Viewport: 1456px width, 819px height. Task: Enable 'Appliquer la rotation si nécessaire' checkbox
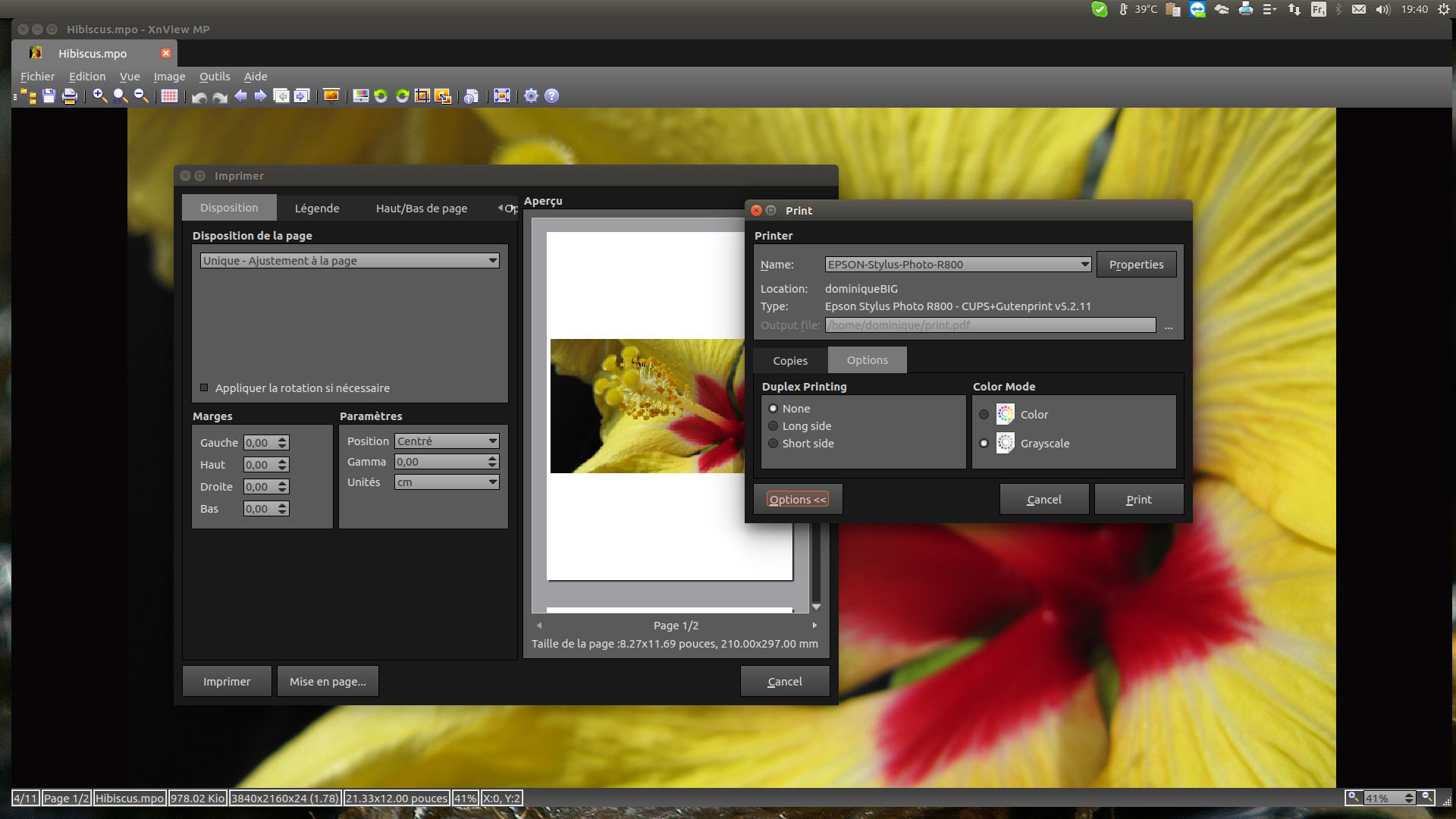[x=204, y=388]
